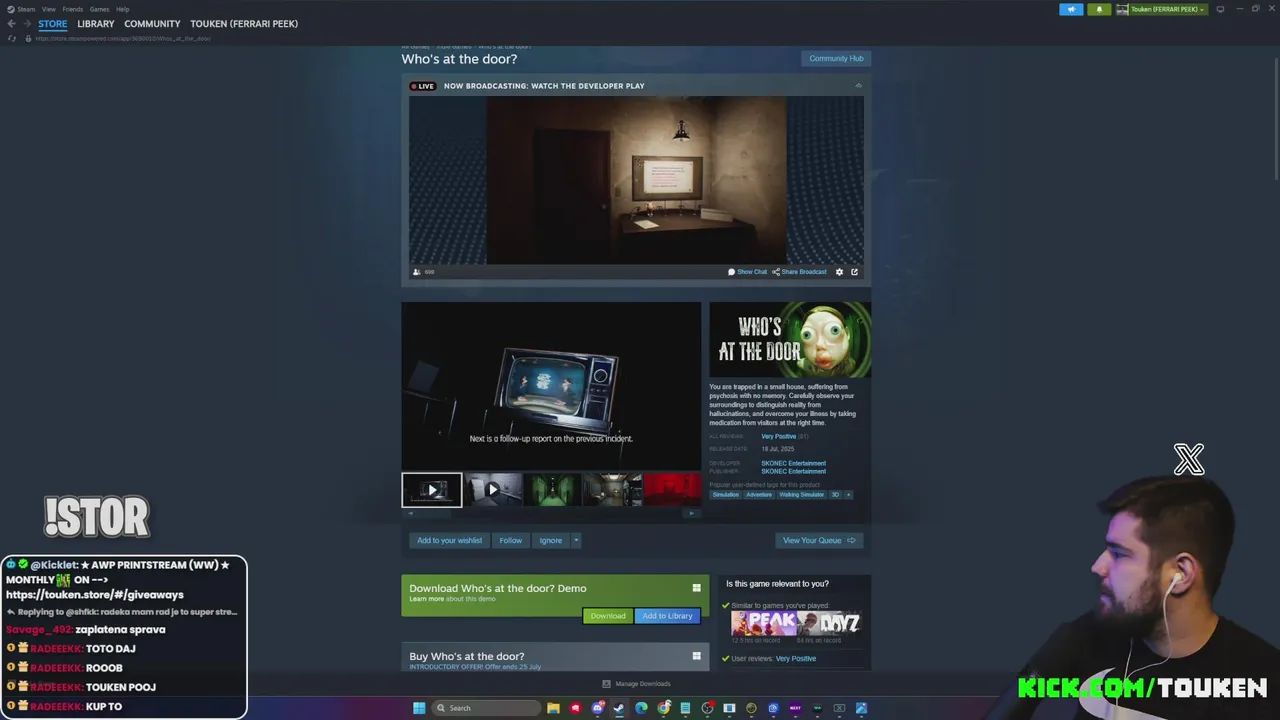Image resolution: width=1280 pixels, height=720 pixels.
Task: Follow the game
Action: (511, 540)
